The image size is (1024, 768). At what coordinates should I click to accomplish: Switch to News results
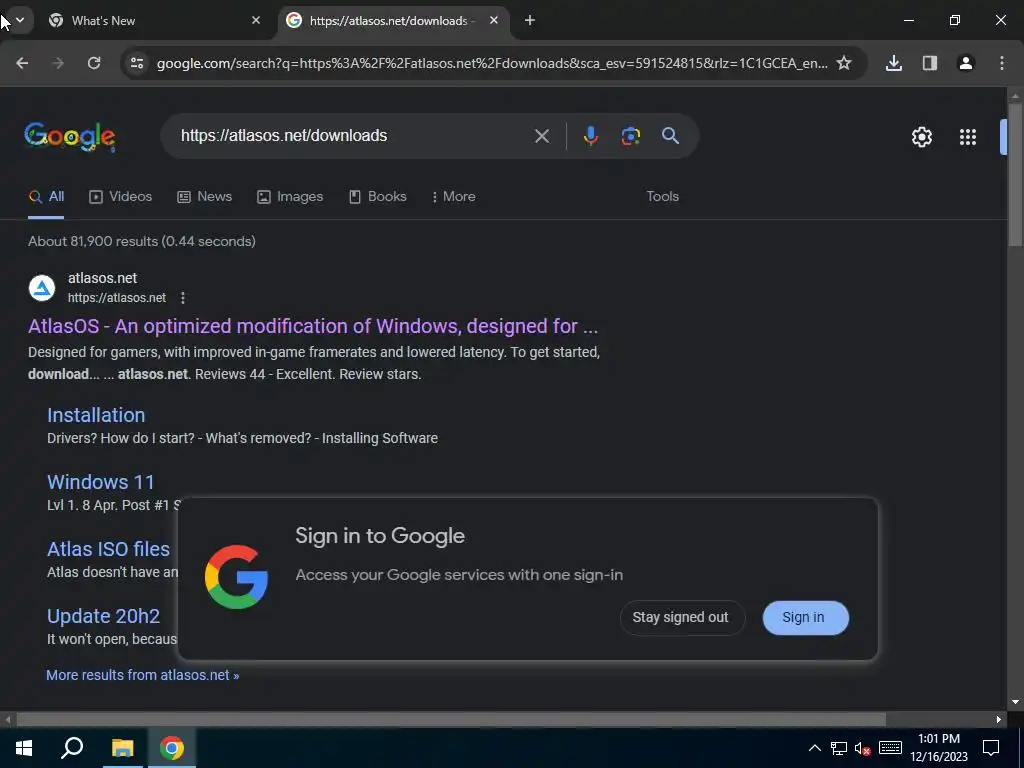pyautogui.click(x=204, y=197)
